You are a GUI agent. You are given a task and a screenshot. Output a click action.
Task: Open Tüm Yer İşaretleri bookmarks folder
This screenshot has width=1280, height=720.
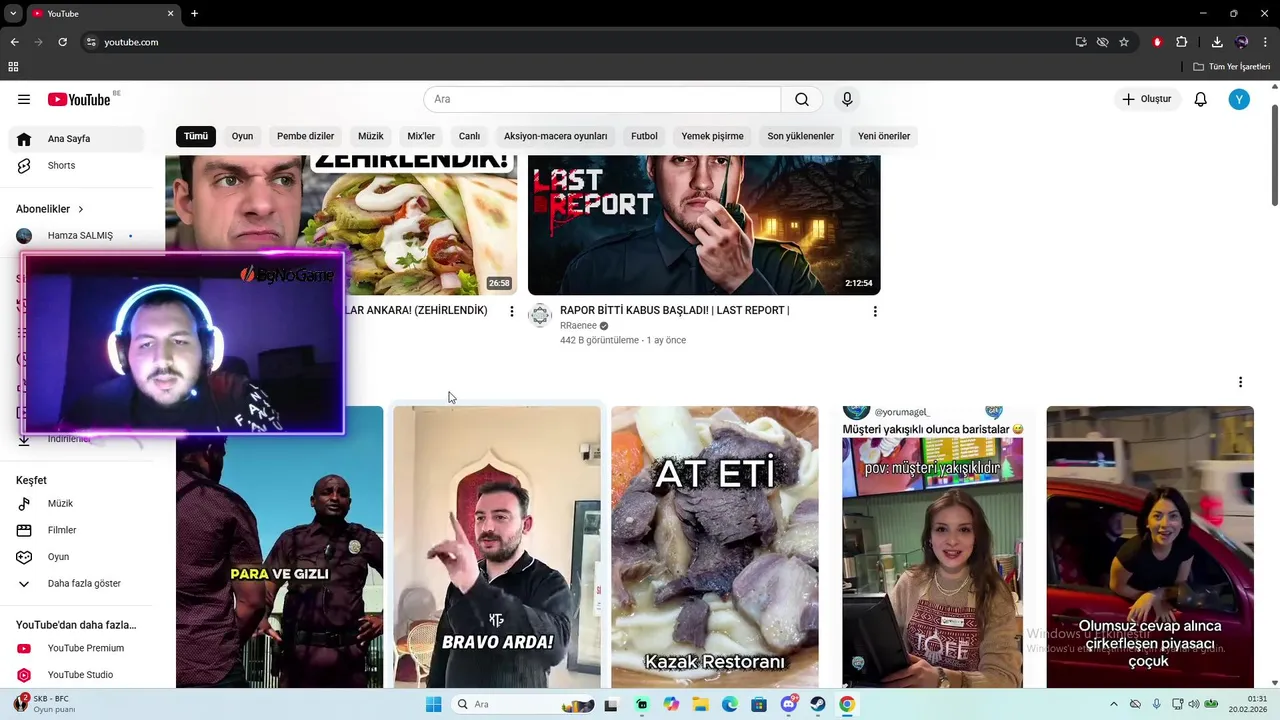pyautogui.click(x=1232, y=67)
